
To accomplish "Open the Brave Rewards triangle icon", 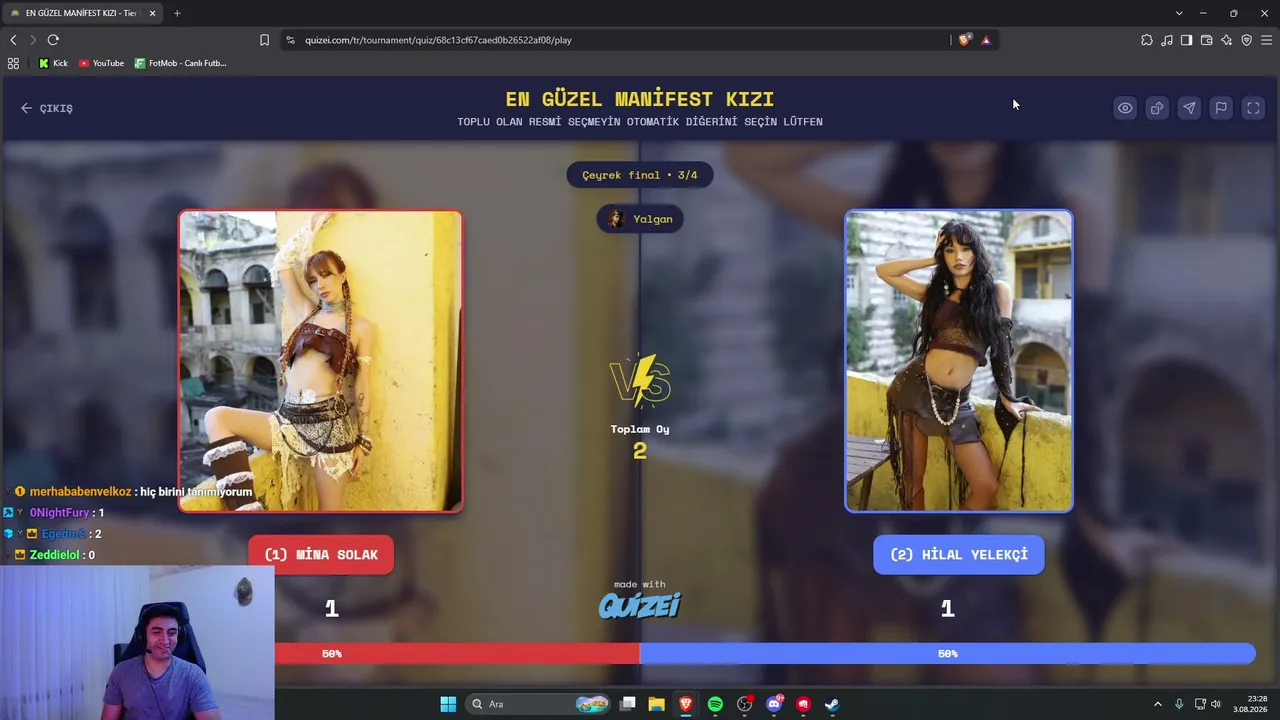I will pyautogui.click(x=986, y=40).
